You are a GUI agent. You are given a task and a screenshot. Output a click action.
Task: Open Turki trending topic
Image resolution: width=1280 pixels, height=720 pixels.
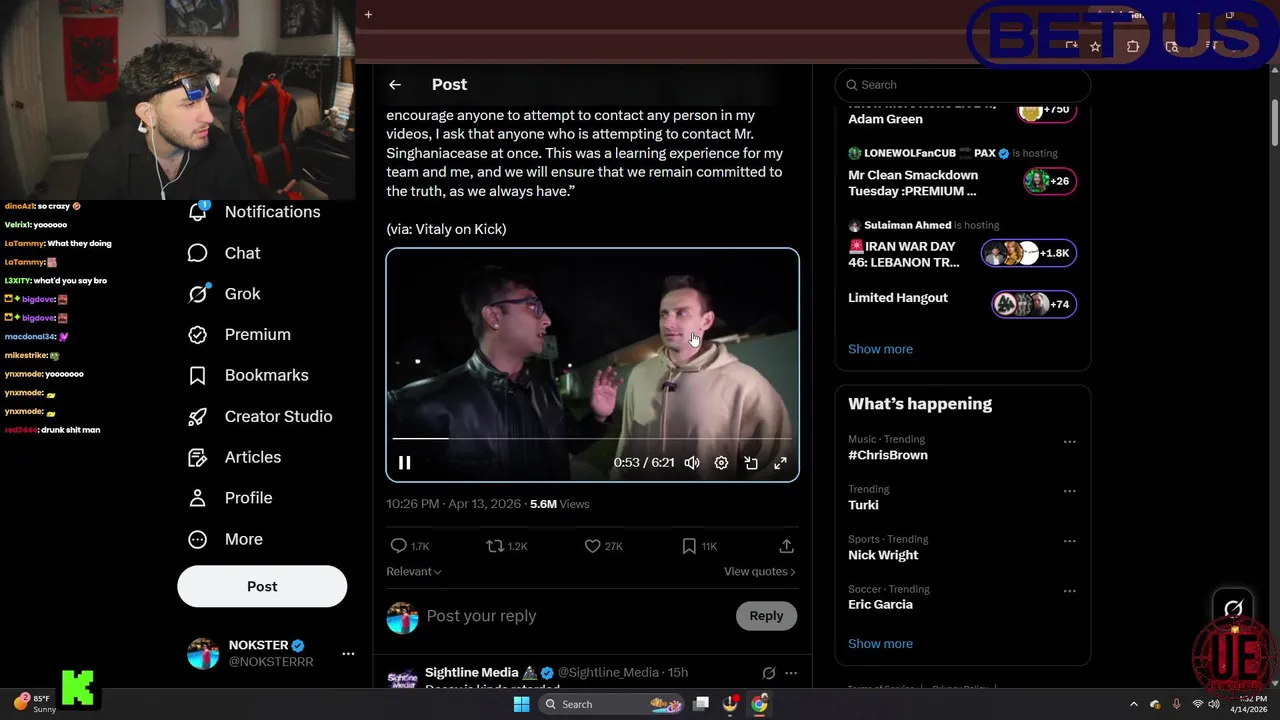click(x=863, y=505)
